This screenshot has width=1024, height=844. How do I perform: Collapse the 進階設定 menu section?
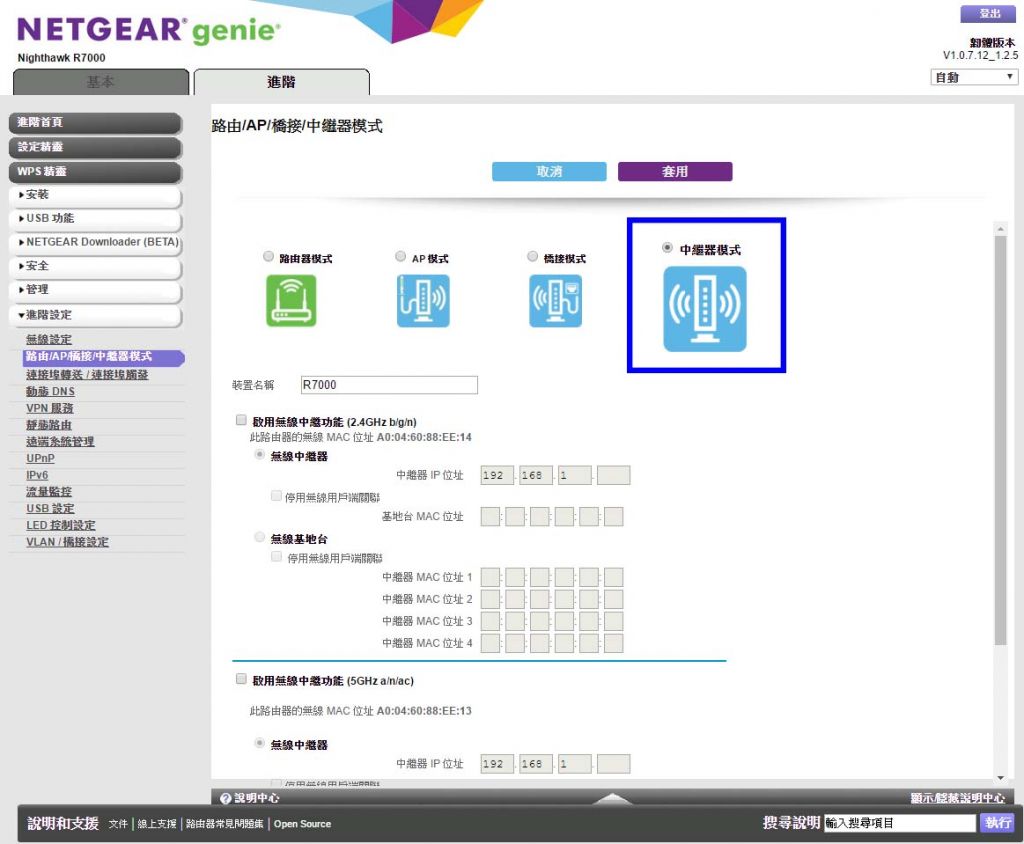click(x=95, y=315)
